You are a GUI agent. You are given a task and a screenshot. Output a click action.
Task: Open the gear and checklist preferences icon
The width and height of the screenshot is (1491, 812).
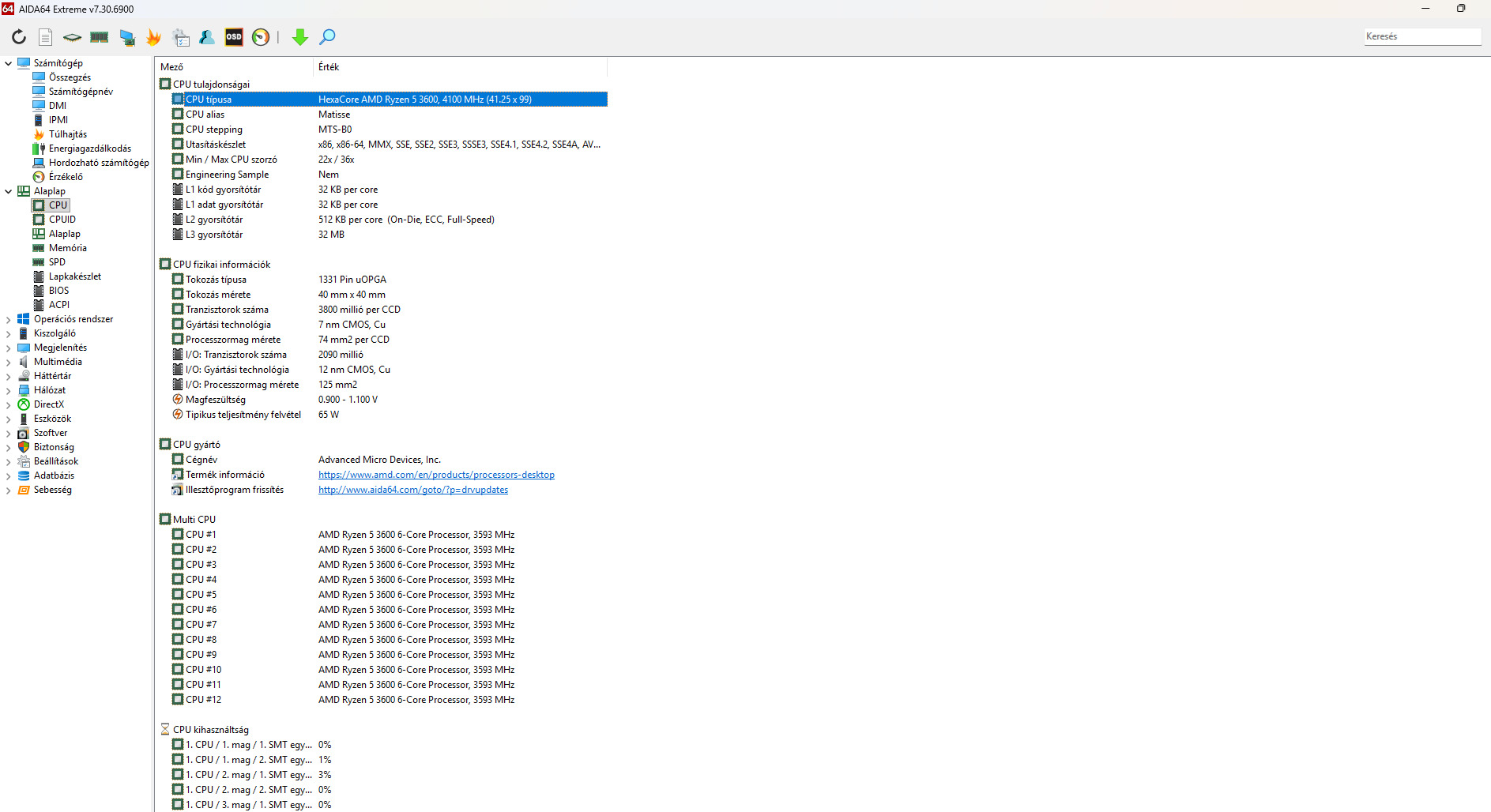(181, 37)
